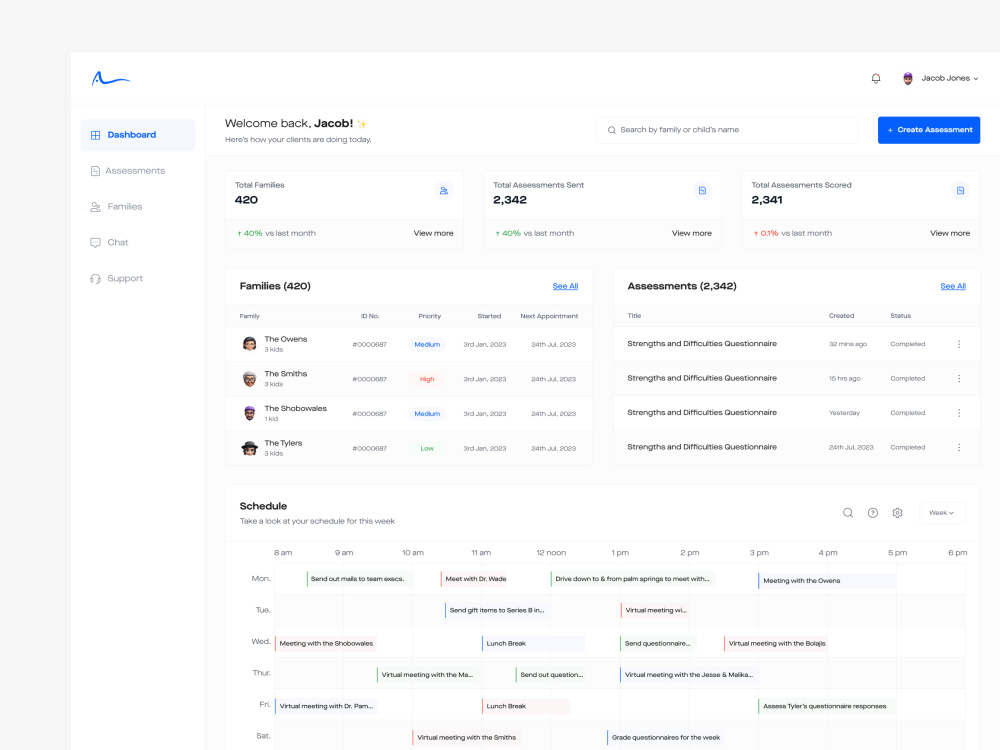This screenshot has height=750, width=1000.
Task: Click the Medium priority badge for The Owens
Action: [x=427, y=344]
